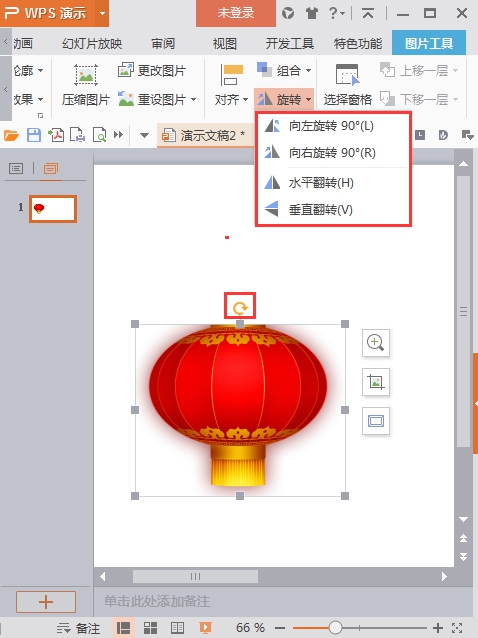Click the export to PDF icon

pos(56,135)
